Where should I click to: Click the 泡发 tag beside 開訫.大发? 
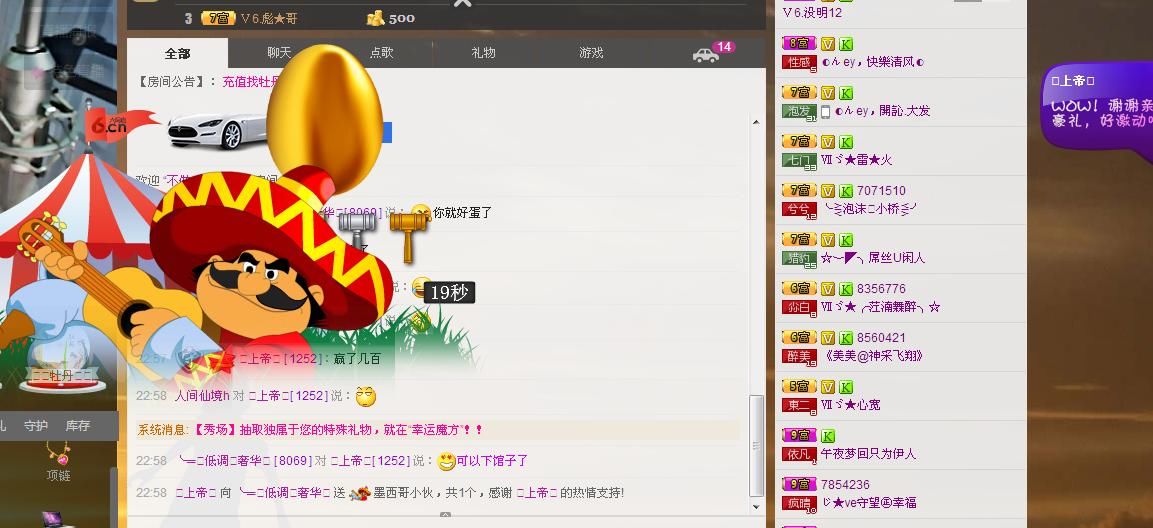click(799, 111)
